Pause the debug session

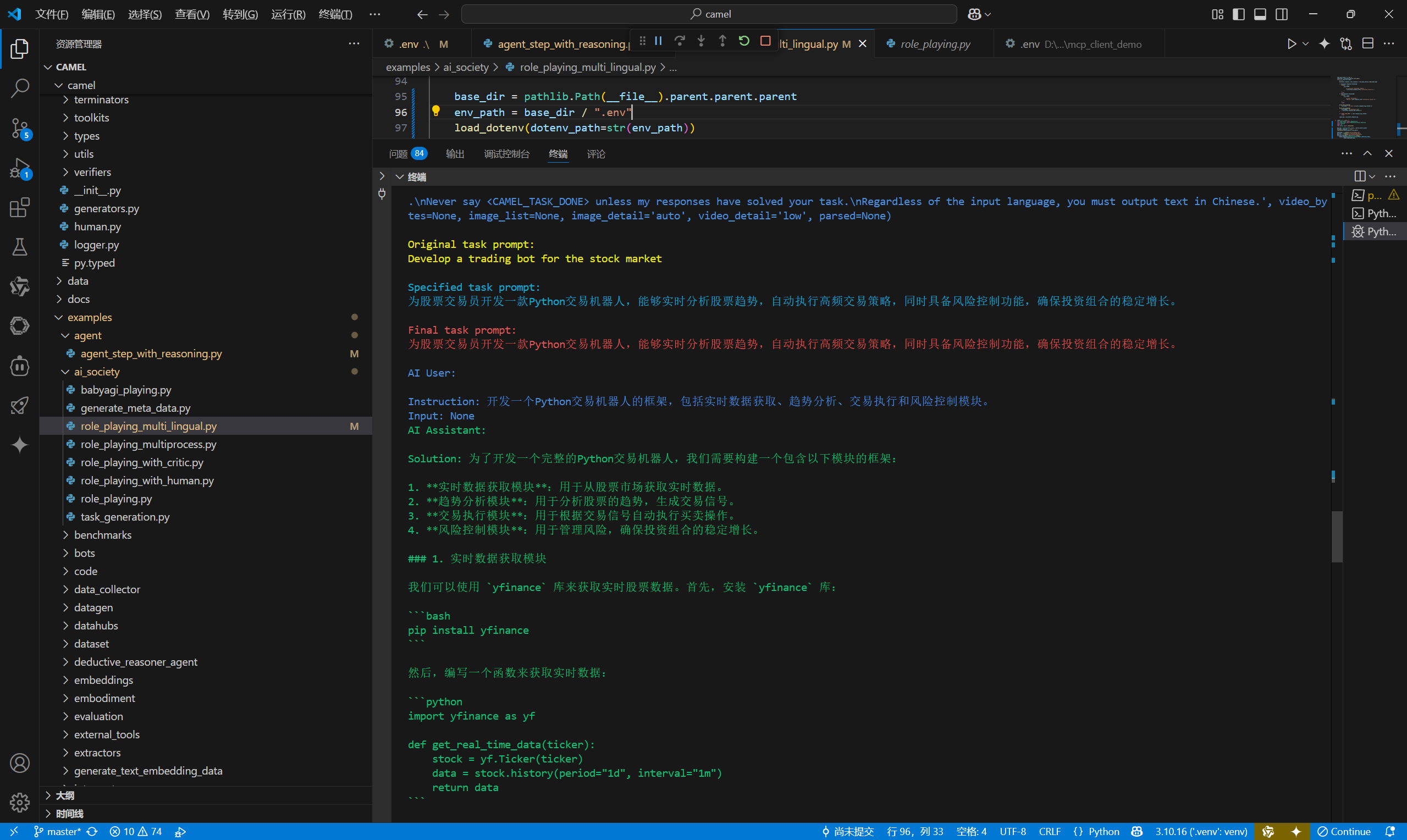pos(658,41)
